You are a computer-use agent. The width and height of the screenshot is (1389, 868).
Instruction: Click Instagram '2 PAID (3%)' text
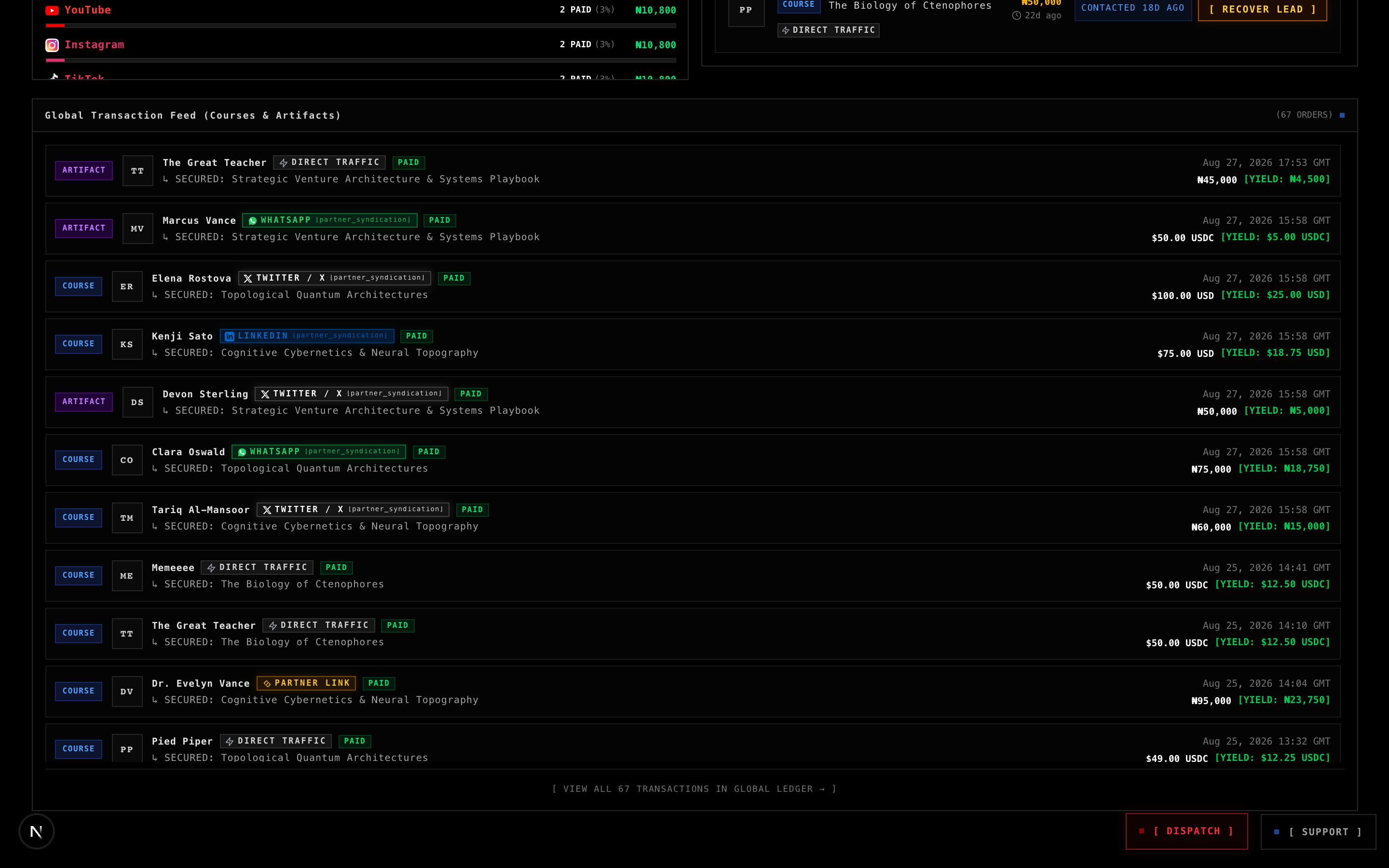pos(586,44)
